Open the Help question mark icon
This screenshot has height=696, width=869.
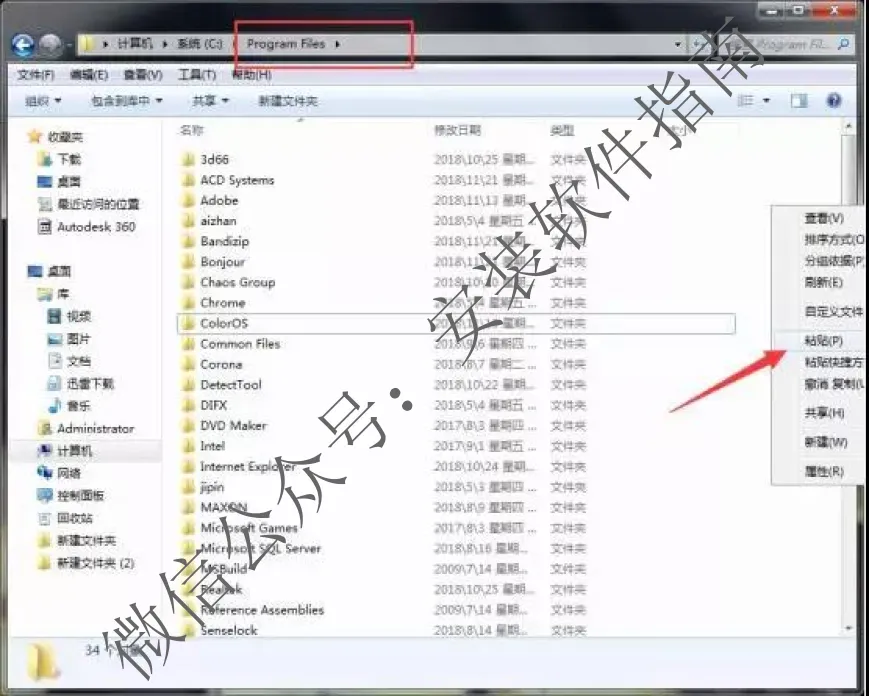pos(834,100)
